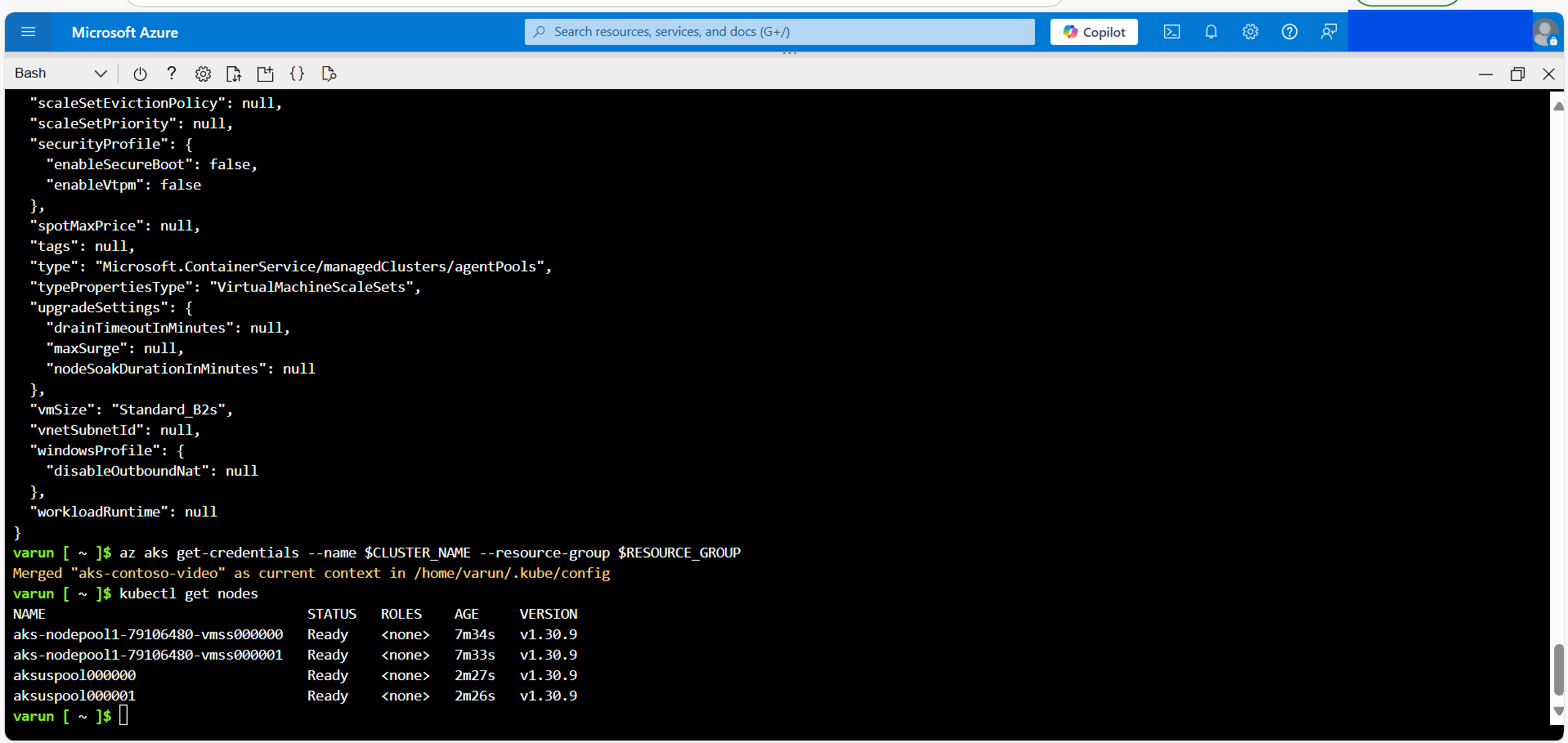1568x743 pixels.
Task: Click the VERSION column header
Action: click(549, 614)
